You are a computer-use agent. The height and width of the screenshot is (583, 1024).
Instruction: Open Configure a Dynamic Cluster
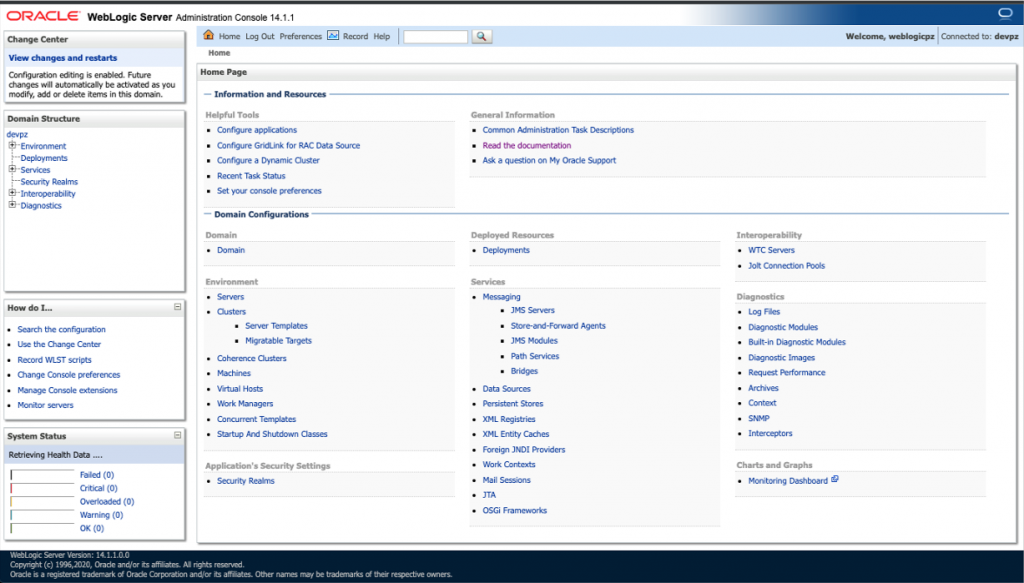268,161
